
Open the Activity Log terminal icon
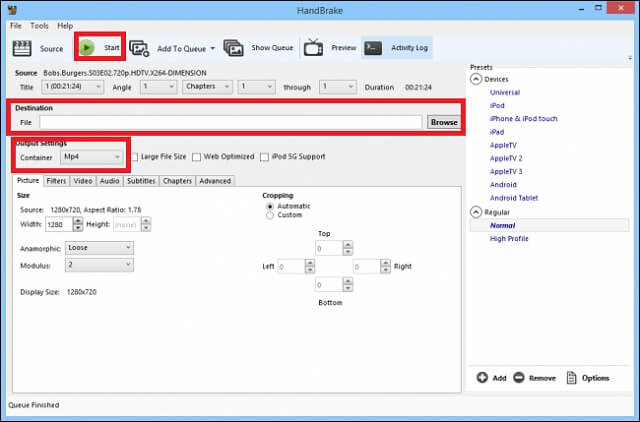(373, 48)
